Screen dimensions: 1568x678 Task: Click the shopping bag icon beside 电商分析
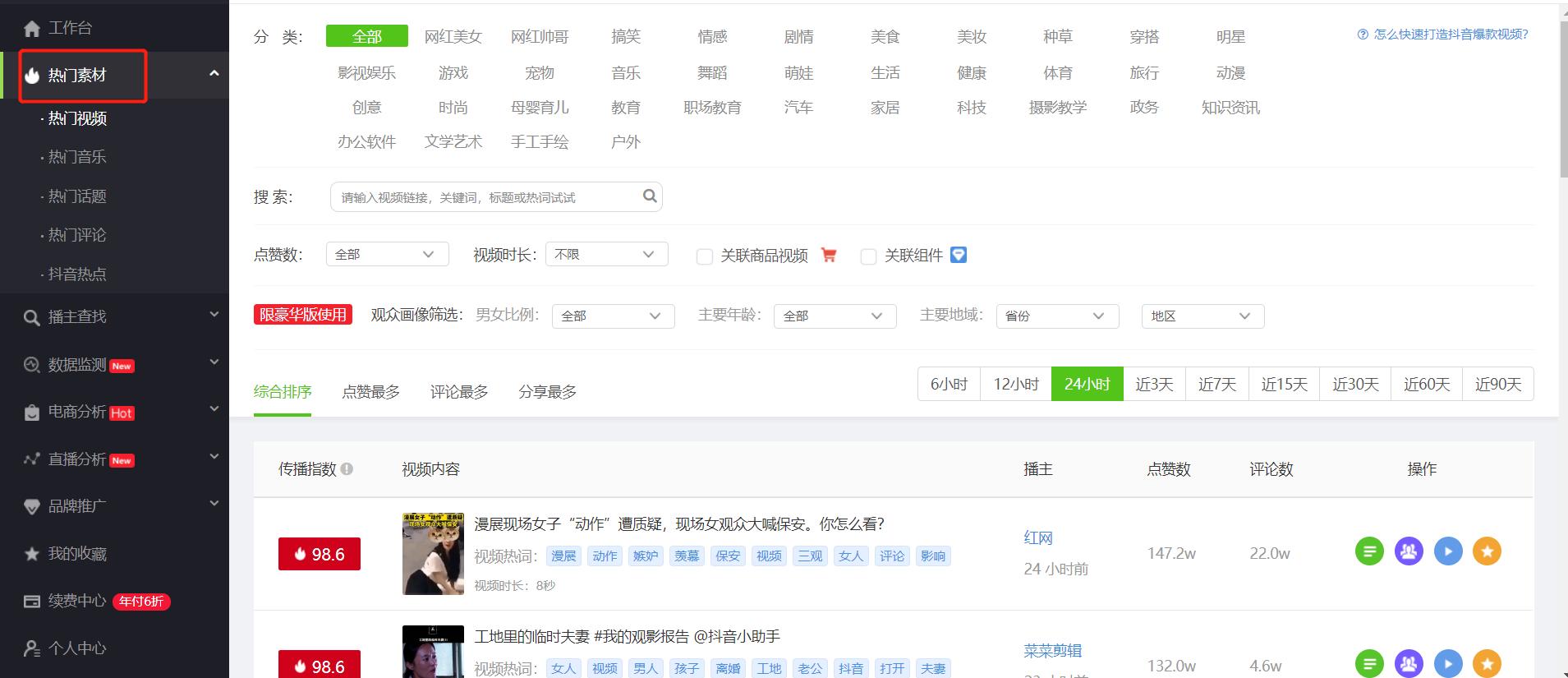click(32, 413)
